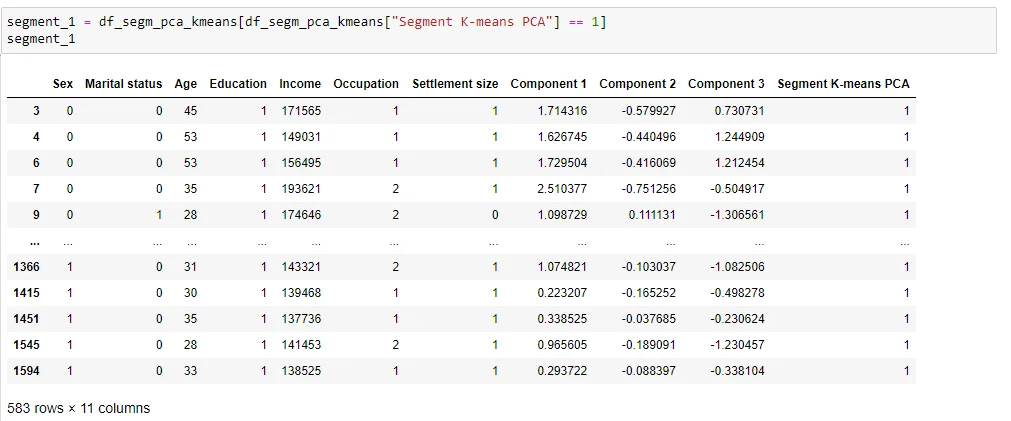This screenshot has width=1011, height=421.
Task: Click the "Sex" column header
Action: tap(63, 84)
